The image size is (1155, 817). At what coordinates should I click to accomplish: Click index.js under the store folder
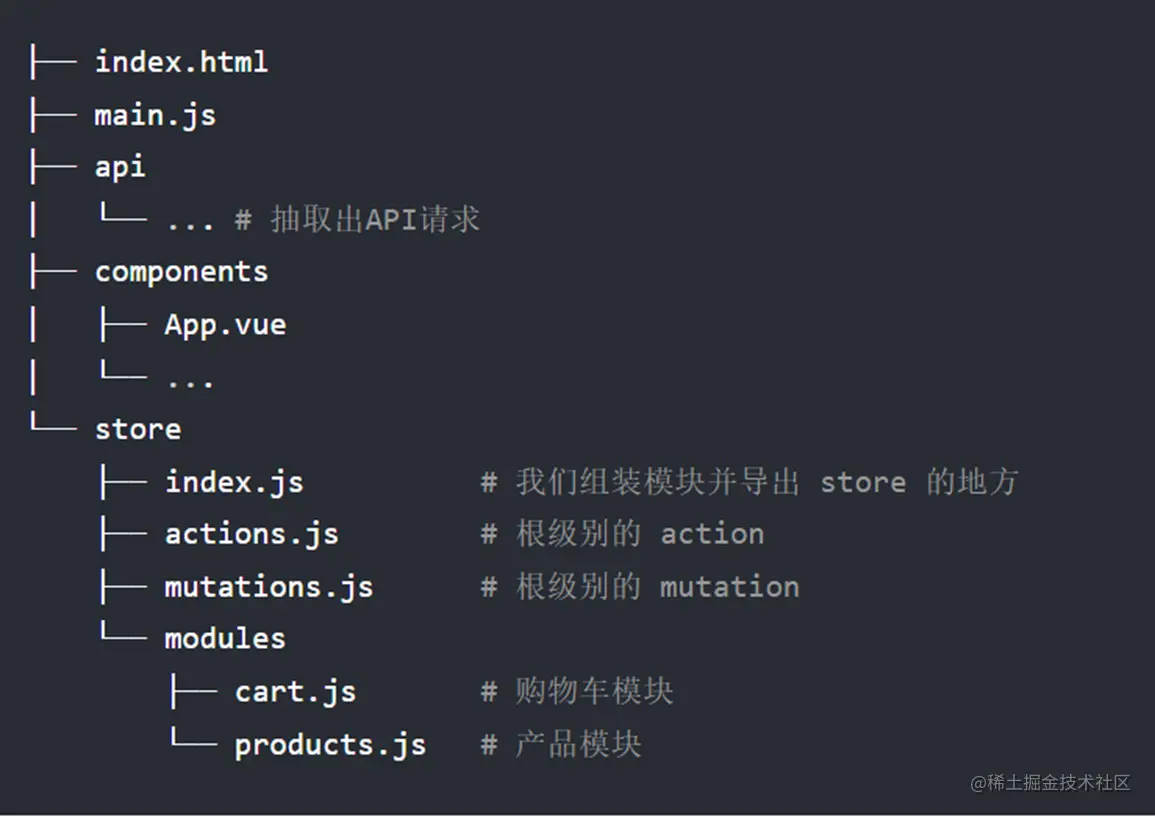[x=234, y=482]
